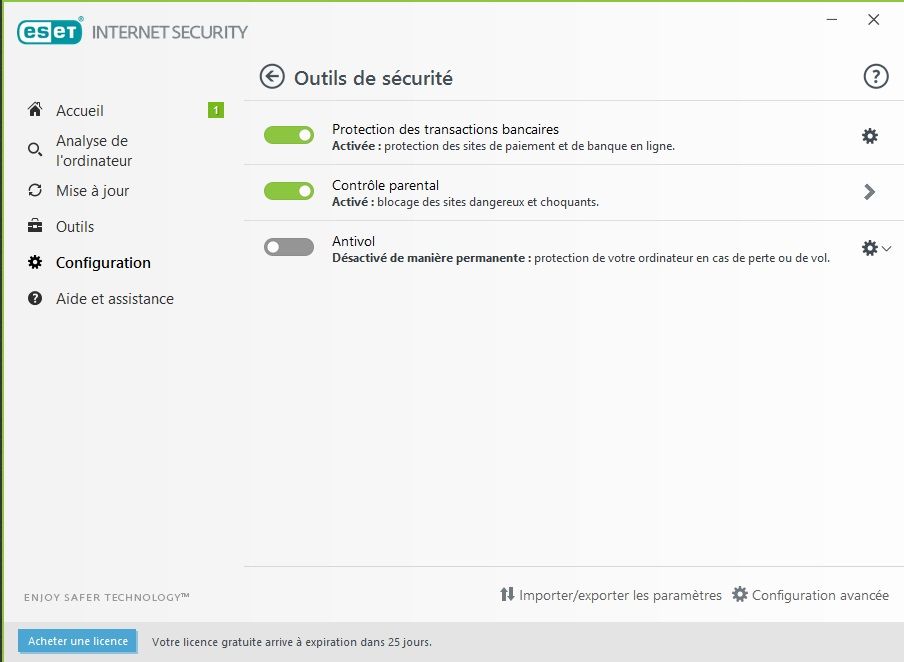Enable the Antivol toggle
This screenshot has width=904, height=662.
(289, 247)
